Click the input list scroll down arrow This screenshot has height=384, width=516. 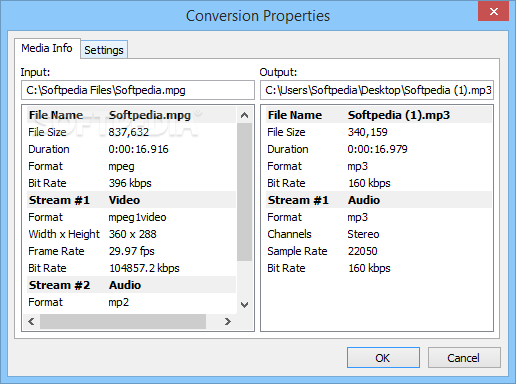(244, 305)
